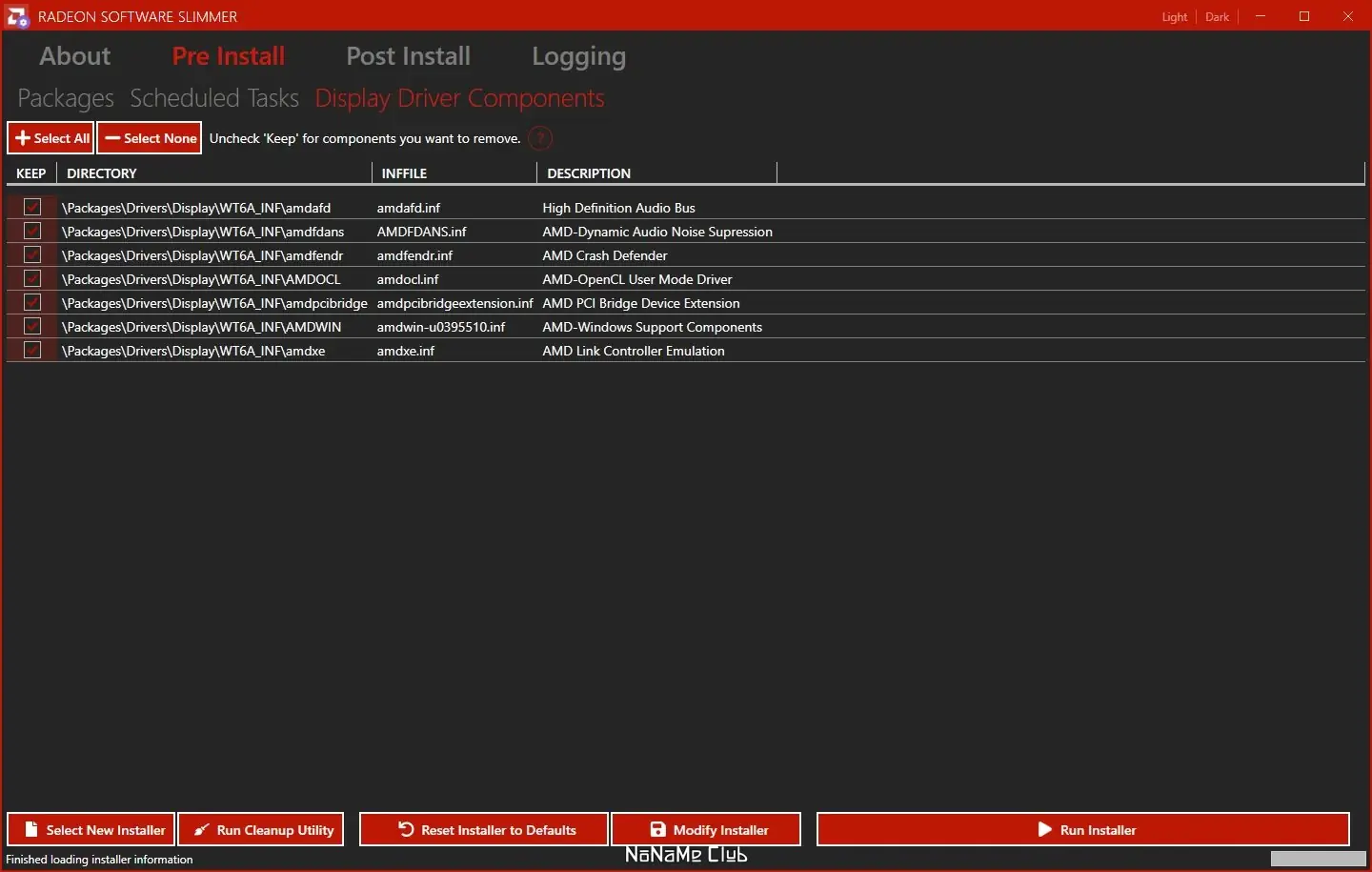This screenshot has width=1372, height=872.
Task: Uncheck Keep for the AMDOCL component
Action: (32, 278)
